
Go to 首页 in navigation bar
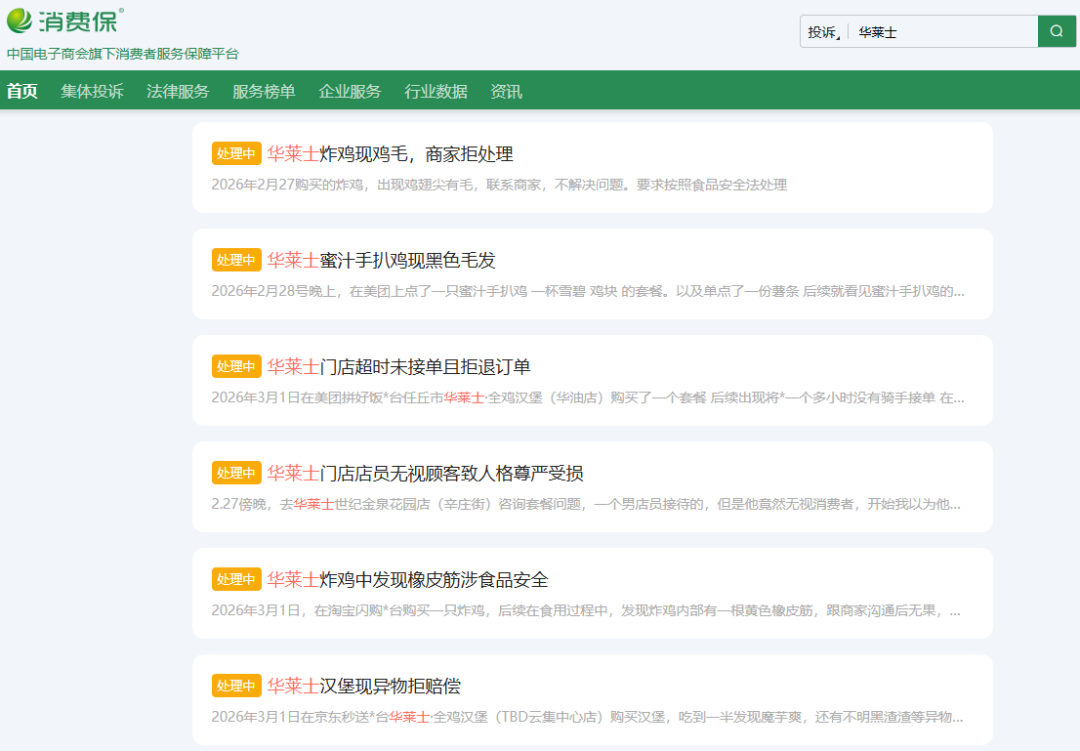pos(22,91)
